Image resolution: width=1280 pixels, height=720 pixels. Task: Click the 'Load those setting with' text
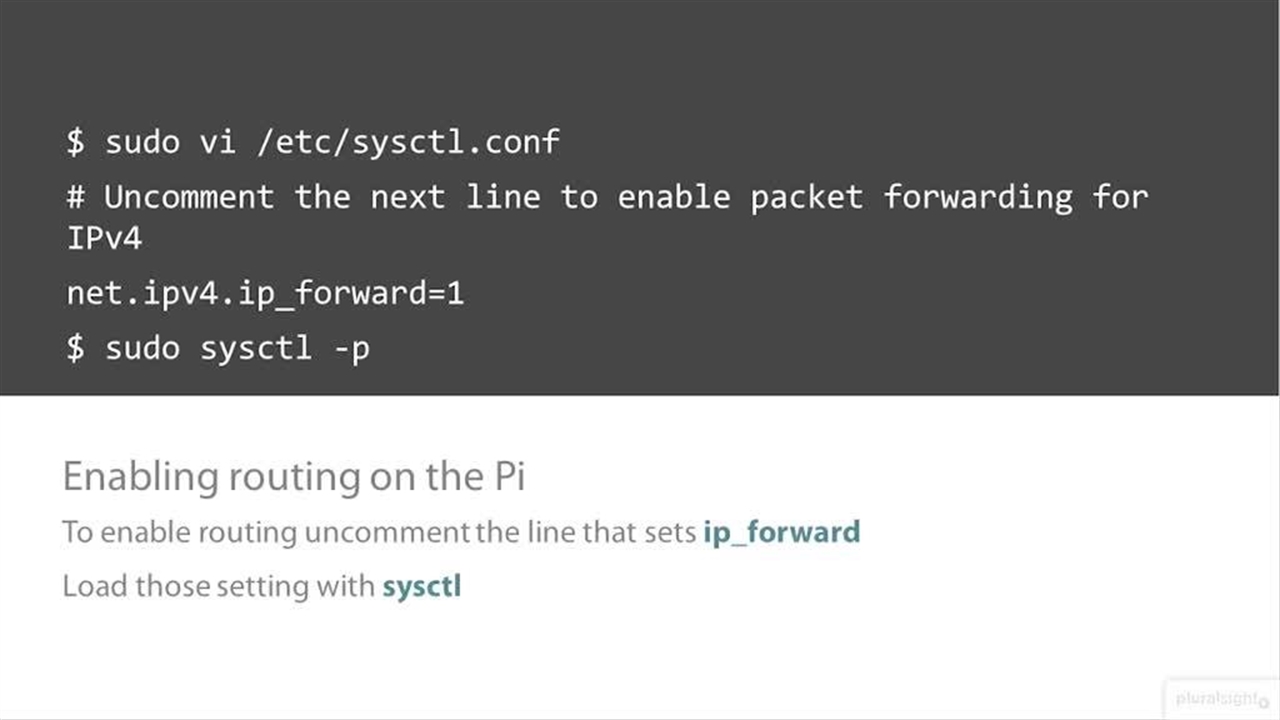218,585
